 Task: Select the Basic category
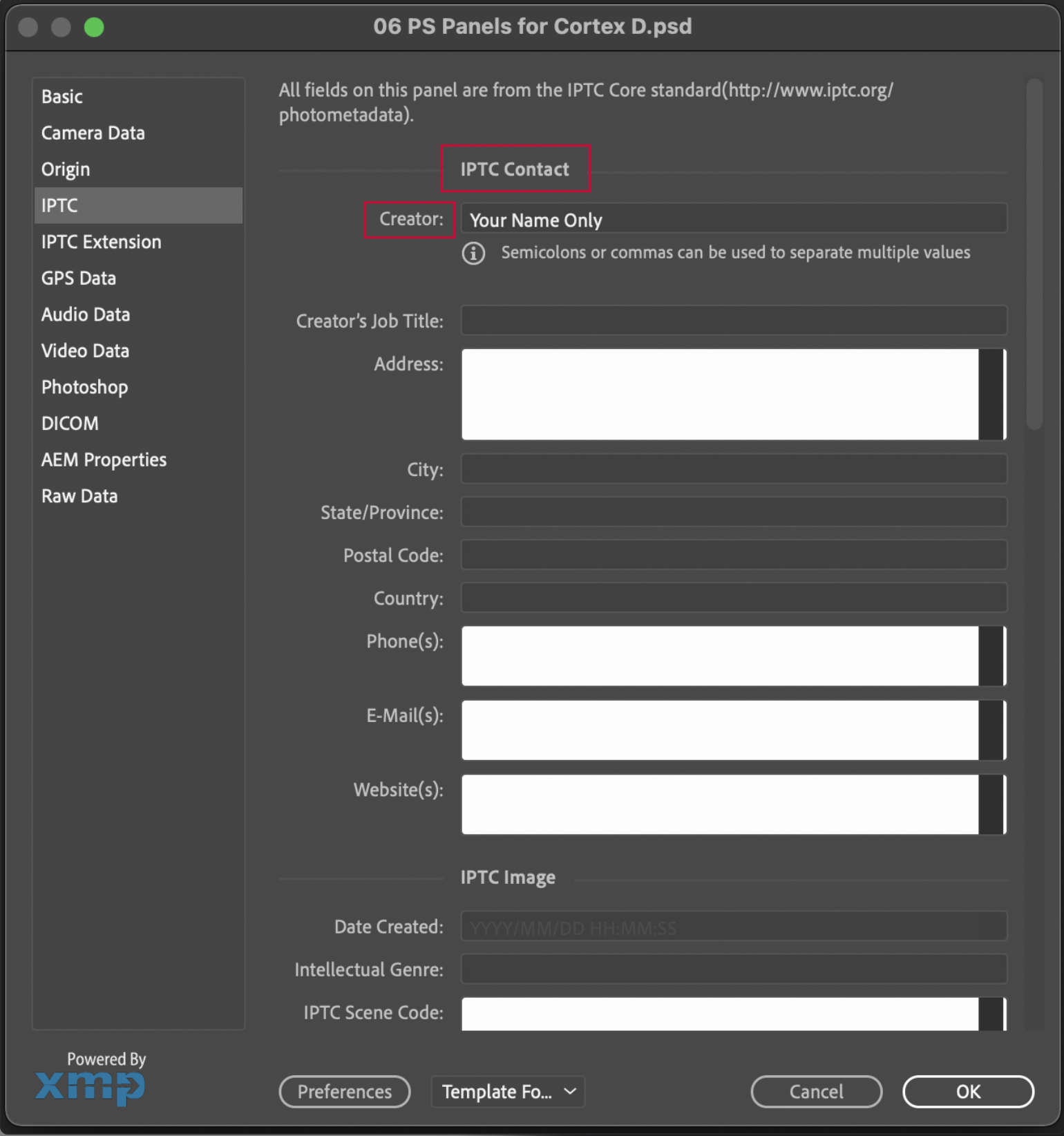pyautogui.click(x=138, y=97)
